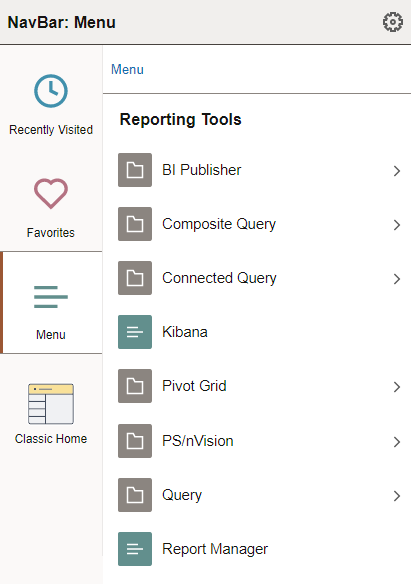Screen dimensions: 411x584
Task: Click the Recently Visited clock icon
Action: (51, 91)
